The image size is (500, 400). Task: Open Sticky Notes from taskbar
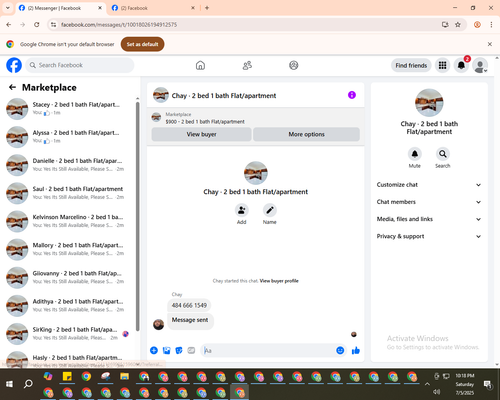click(x=67, y=377)
